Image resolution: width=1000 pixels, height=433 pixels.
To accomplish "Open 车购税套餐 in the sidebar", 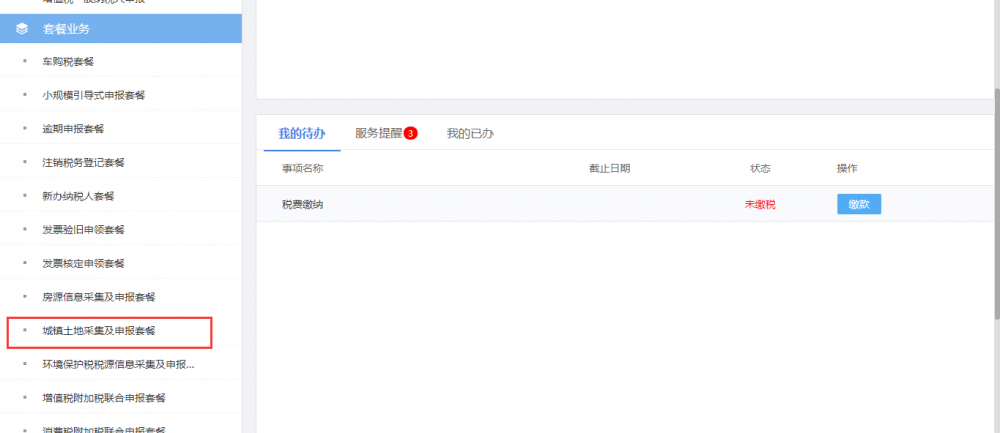I will 68,62.
